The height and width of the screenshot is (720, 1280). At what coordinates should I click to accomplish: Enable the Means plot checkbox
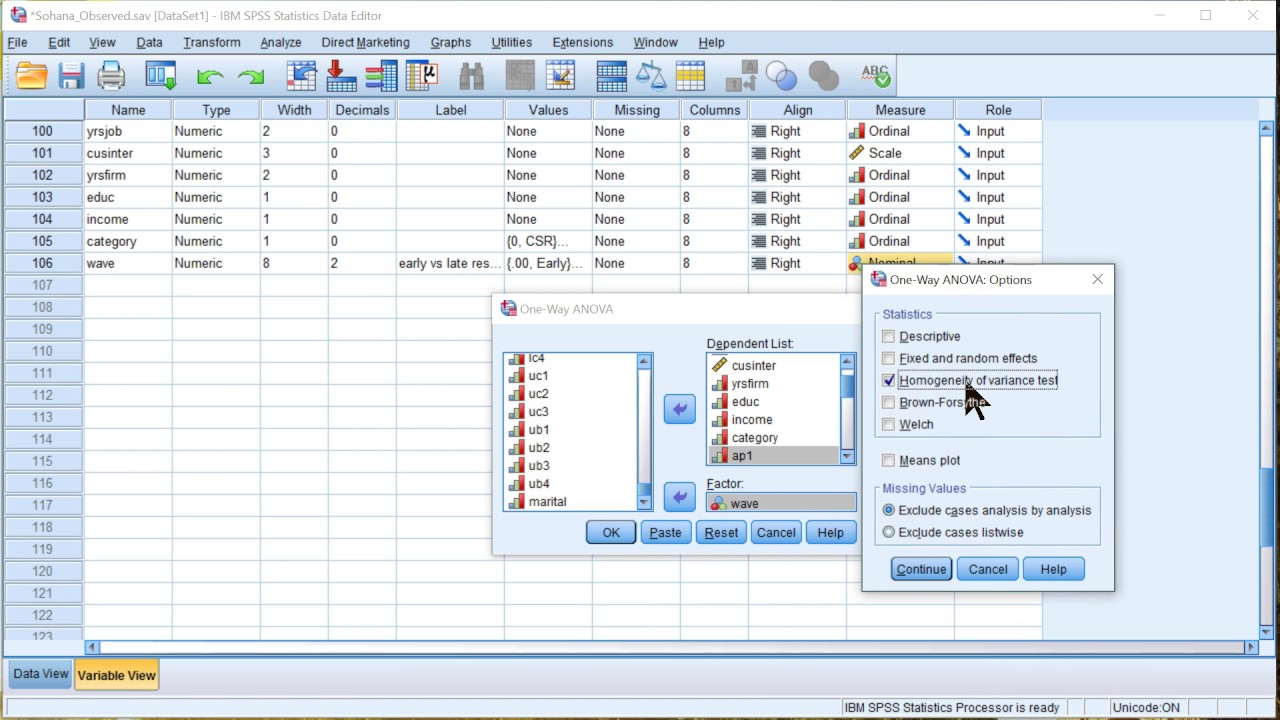pyautogui.click(x=888, y=461)
